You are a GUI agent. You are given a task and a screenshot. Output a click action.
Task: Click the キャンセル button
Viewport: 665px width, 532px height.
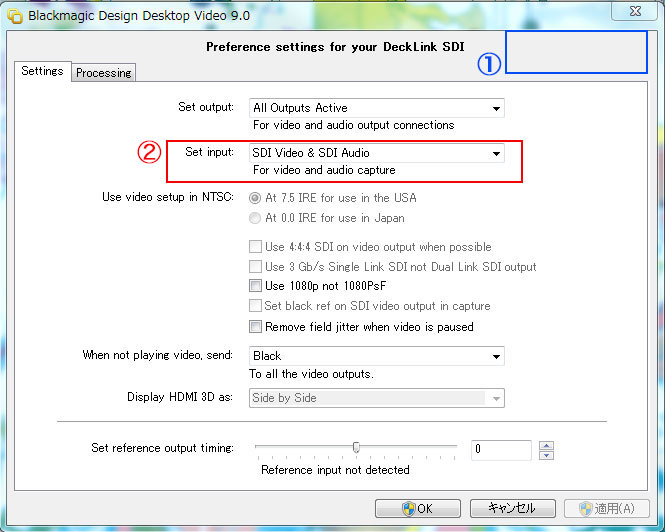pyautogui.click(x=513, y=508)
